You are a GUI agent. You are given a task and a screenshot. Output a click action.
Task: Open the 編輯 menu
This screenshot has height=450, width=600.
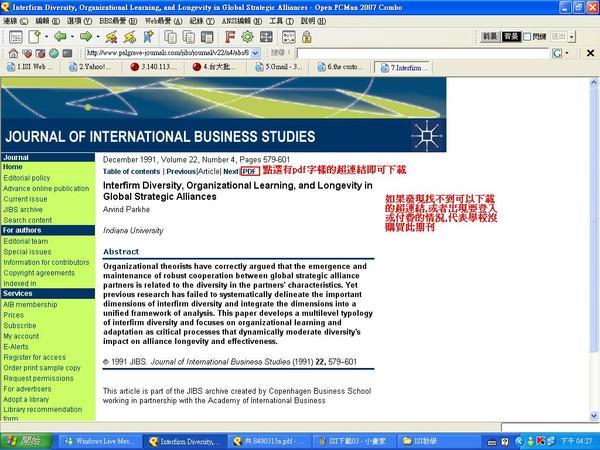tap(47, 21)
